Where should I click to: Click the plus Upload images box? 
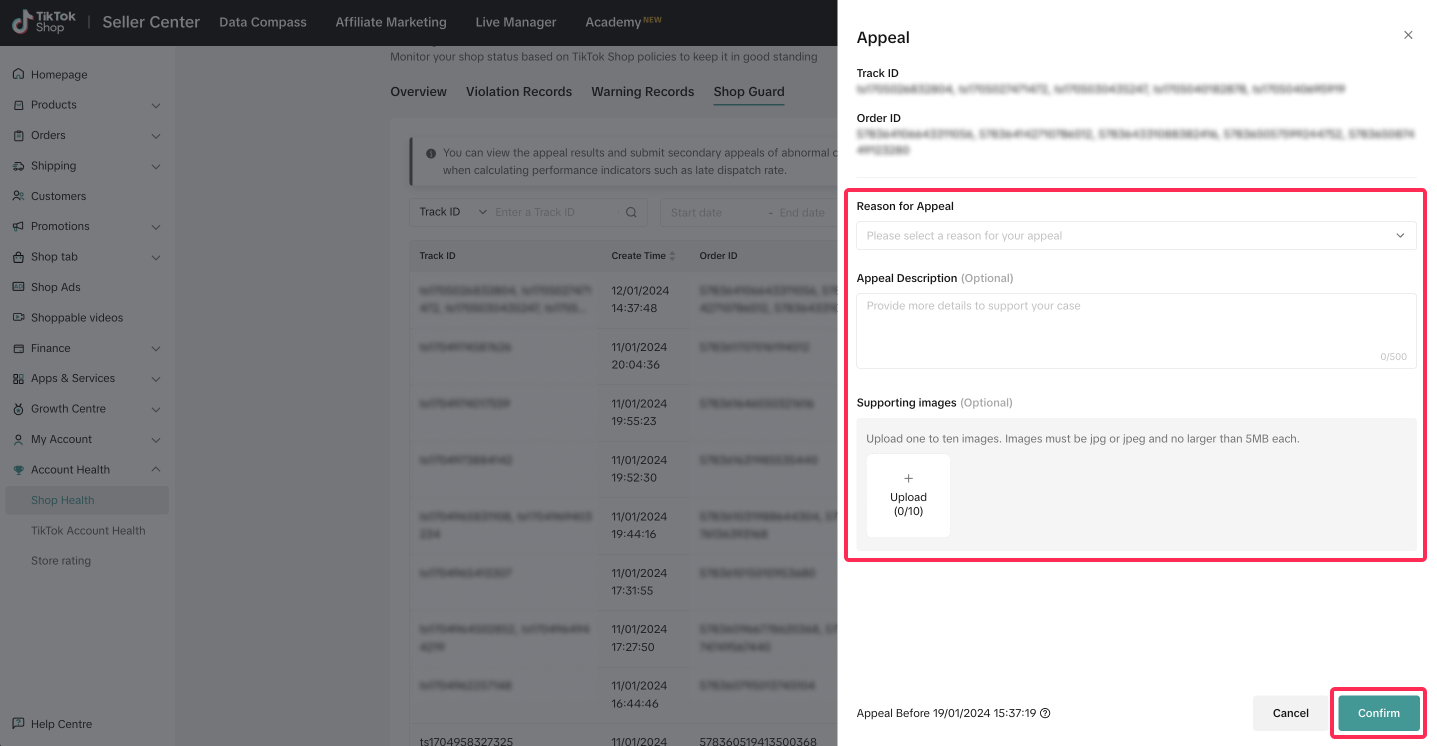pos(908,496)
